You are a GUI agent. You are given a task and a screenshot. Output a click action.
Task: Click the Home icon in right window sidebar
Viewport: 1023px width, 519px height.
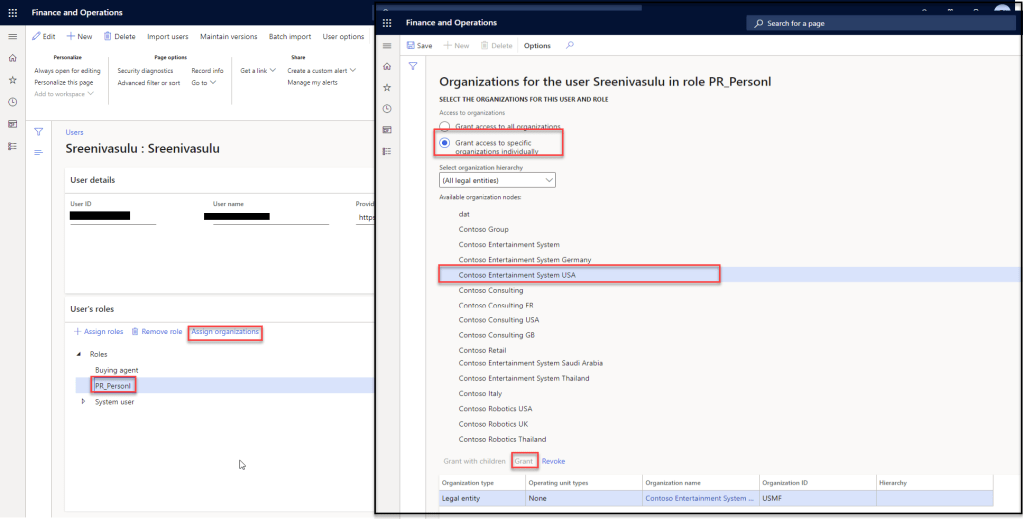tap(388, 66)
